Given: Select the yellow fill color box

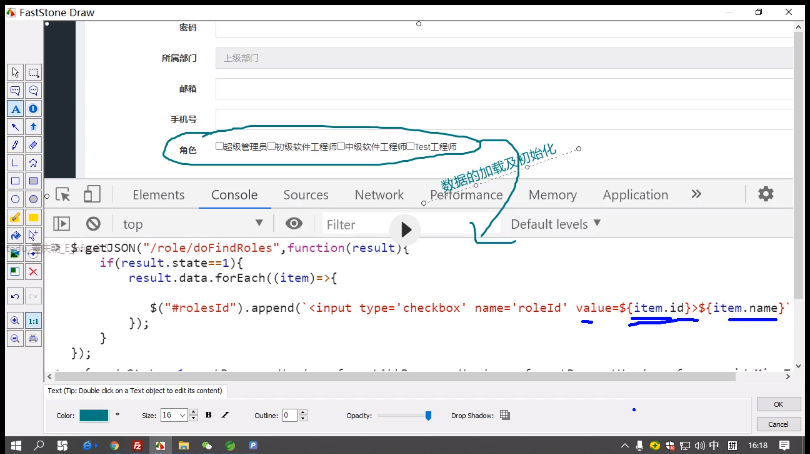Looking at the screenshot, I should click(33, 217).
